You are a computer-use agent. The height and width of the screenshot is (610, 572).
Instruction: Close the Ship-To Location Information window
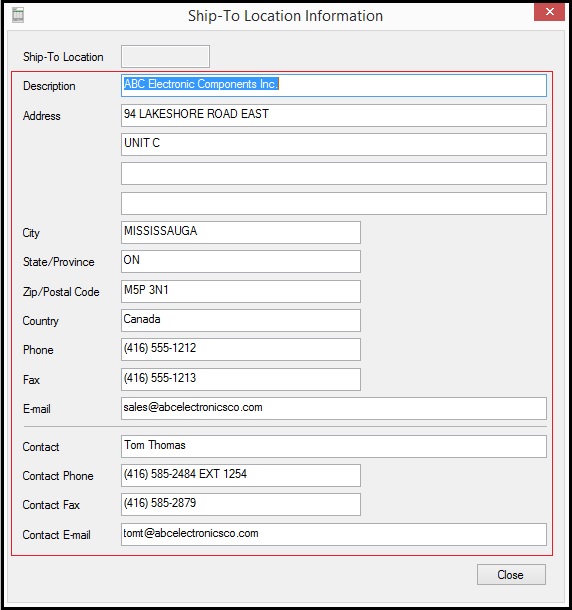pyautogui.click(x=549, y=12)
